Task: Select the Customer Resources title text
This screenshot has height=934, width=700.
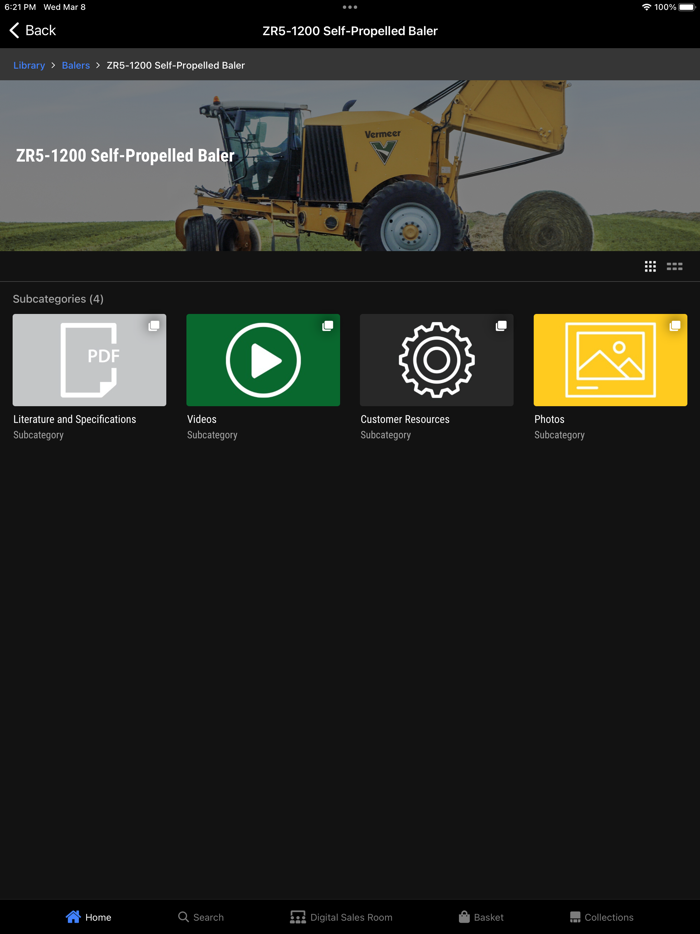Action: point(405,419)
